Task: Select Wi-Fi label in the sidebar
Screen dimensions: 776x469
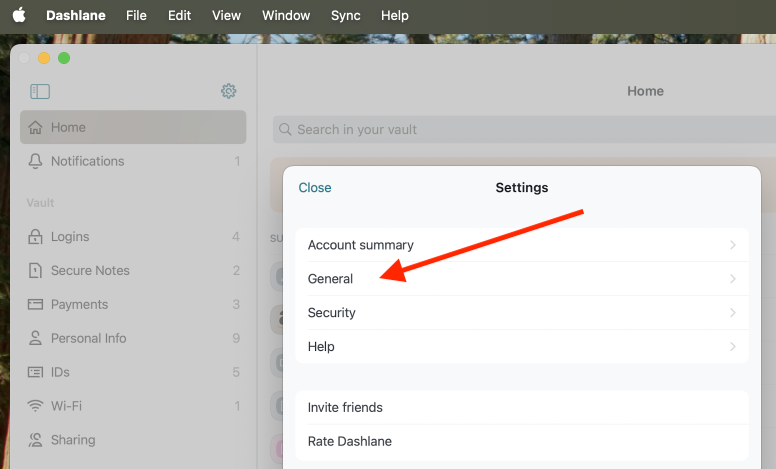Action: click(x=66, y=406)
